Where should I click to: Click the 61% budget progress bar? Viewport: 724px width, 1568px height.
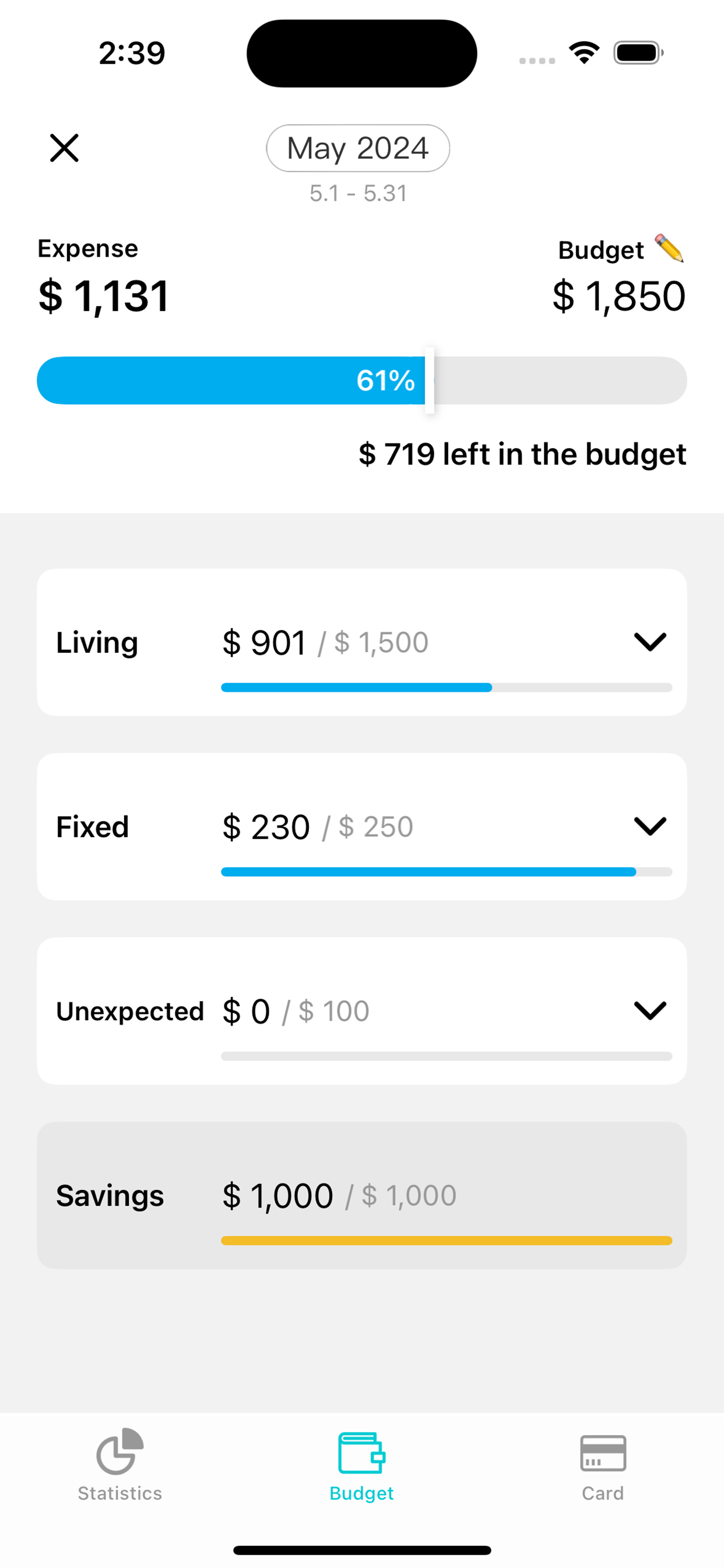pos(361,380)
